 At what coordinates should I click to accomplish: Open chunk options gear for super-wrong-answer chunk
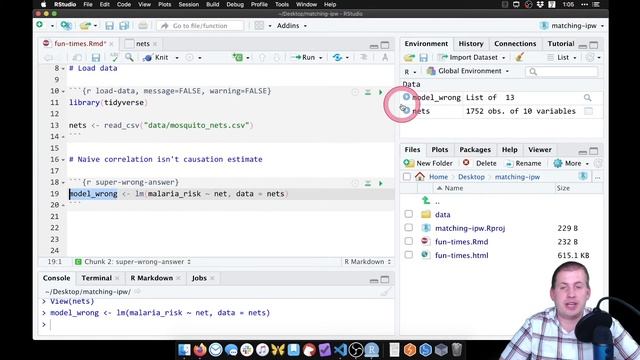point(355,183)
